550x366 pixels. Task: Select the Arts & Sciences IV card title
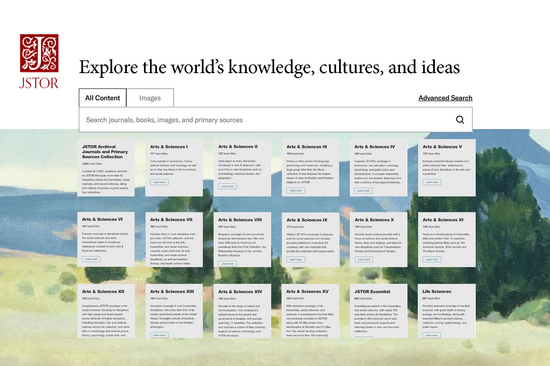375,147
